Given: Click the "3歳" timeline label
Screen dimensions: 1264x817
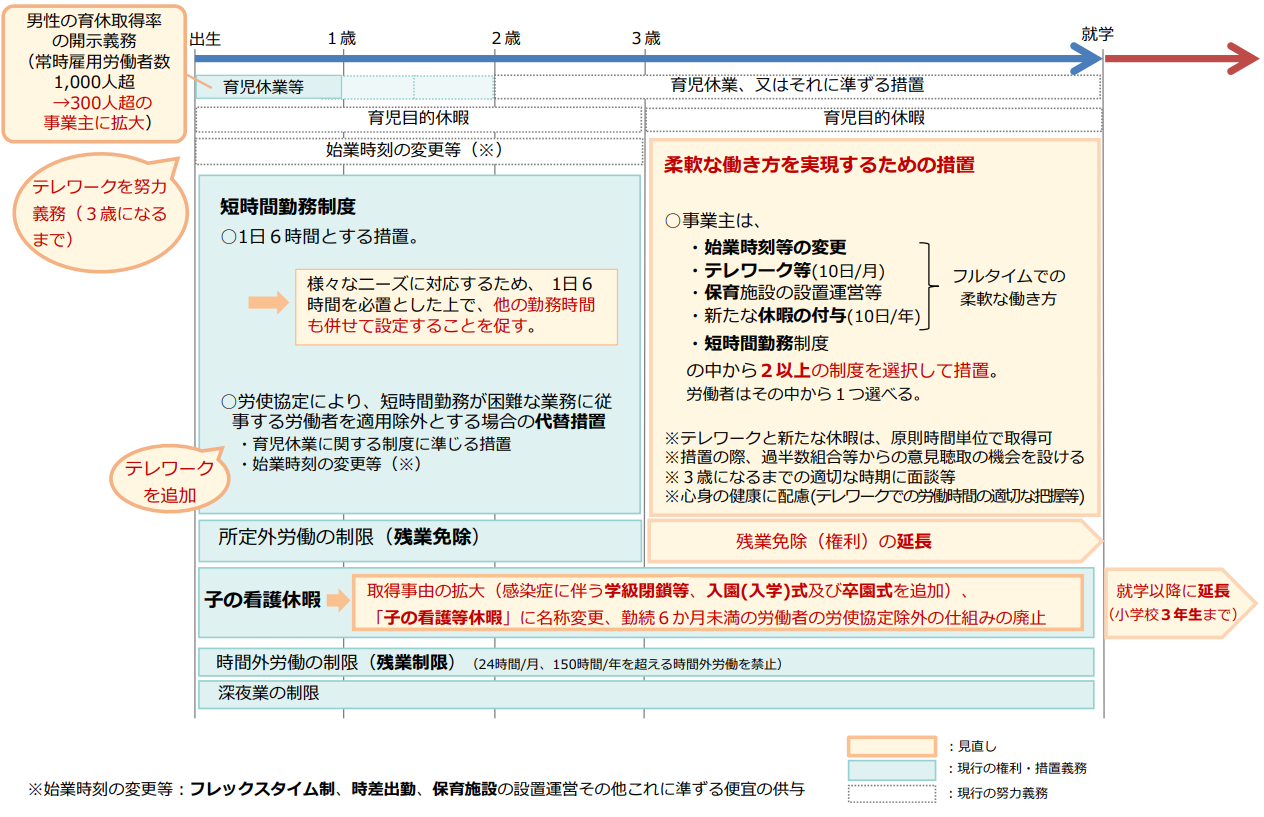Looking at the screenshot, I should click(x=646, y=39).
